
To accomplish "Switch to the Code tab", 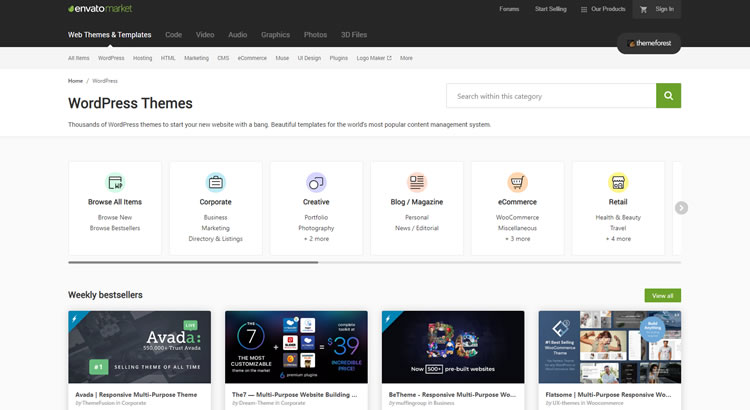I will pos(174,35).
